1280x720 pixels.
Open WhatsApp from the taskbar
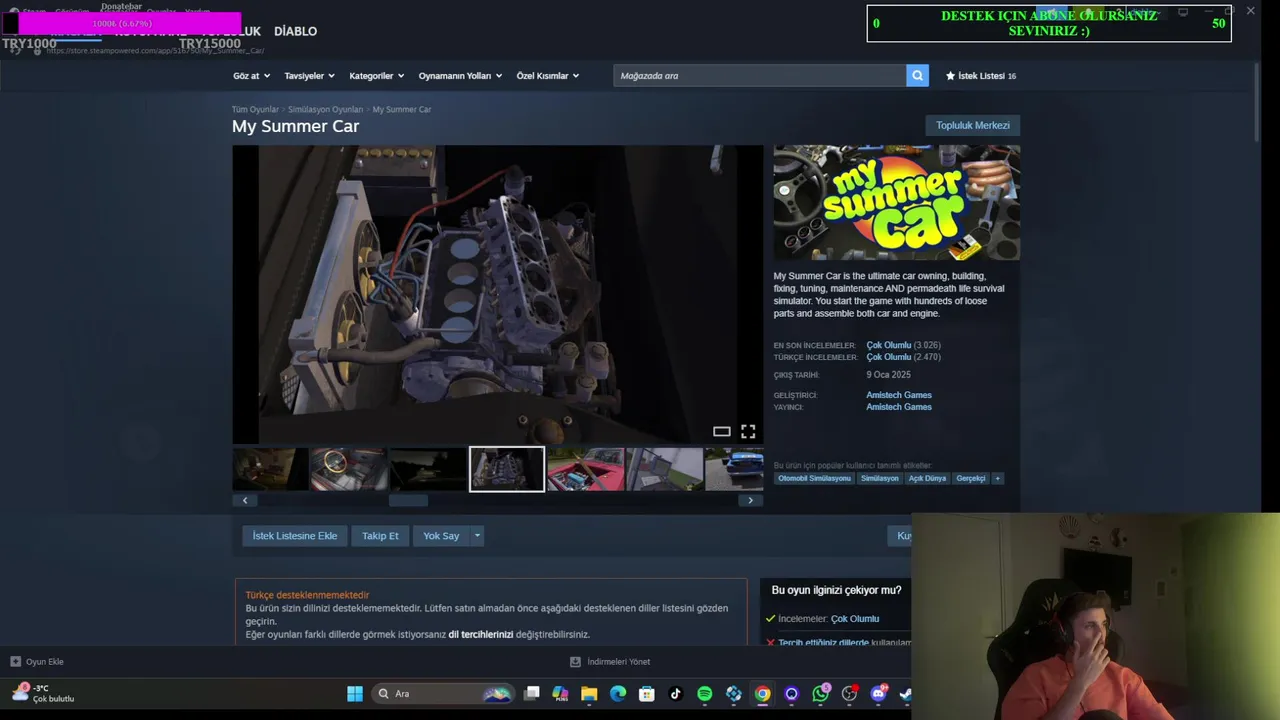[x=821, y=694]
